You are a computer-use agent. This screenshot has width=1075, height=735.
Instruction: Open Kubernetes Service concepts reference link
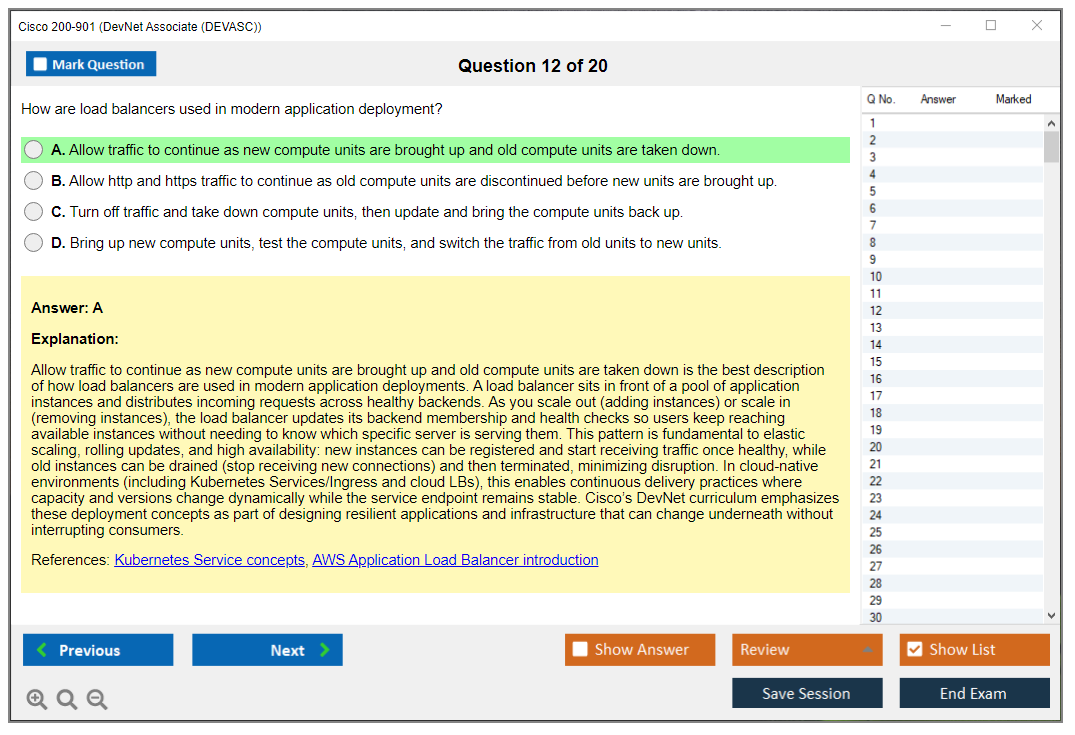pyautogui.click(x=209, y=560)
